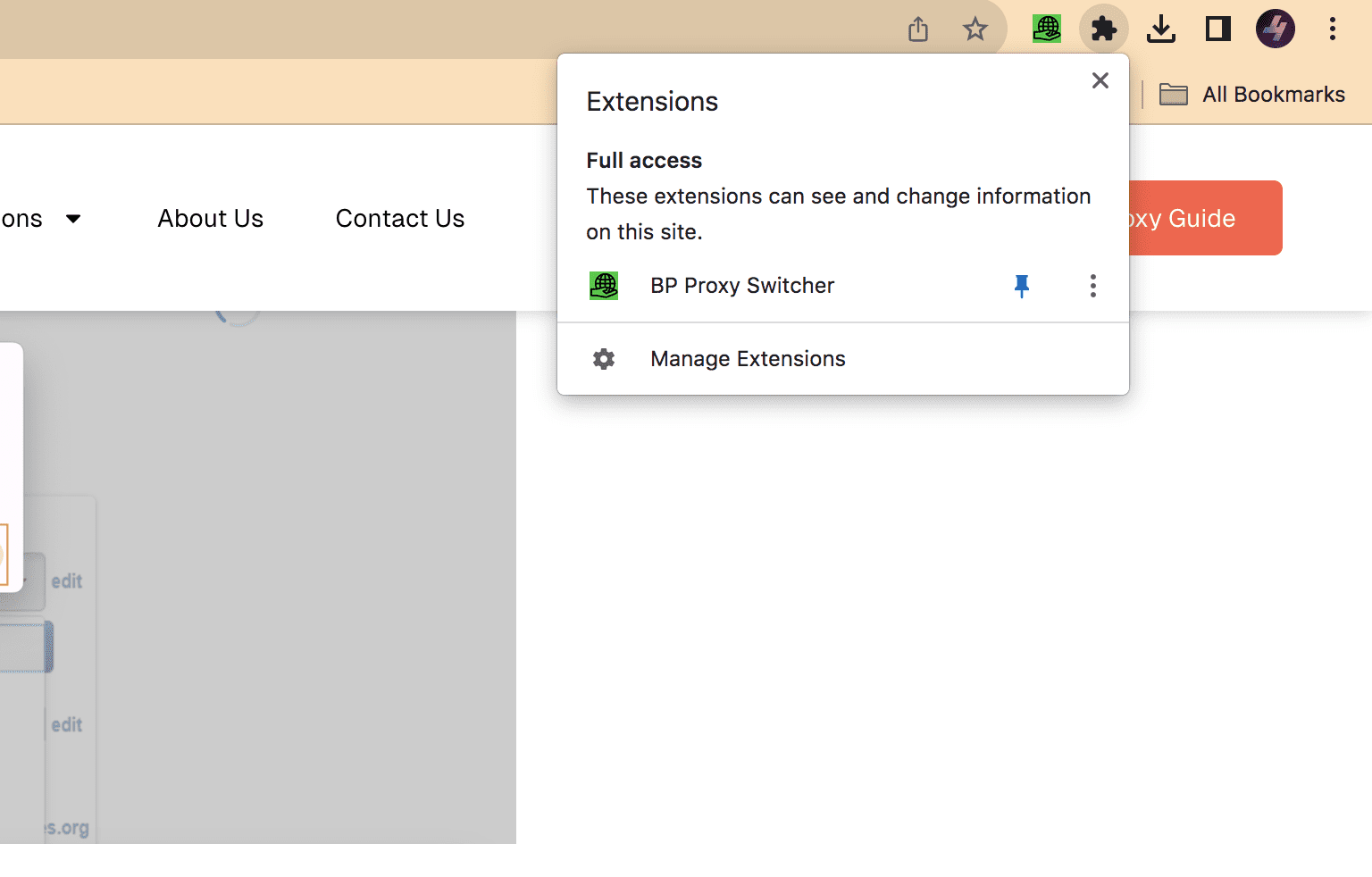Toggle the side panel icon
The height and width of the screenshot is (877, 1372).
[x=1218, y=29]
